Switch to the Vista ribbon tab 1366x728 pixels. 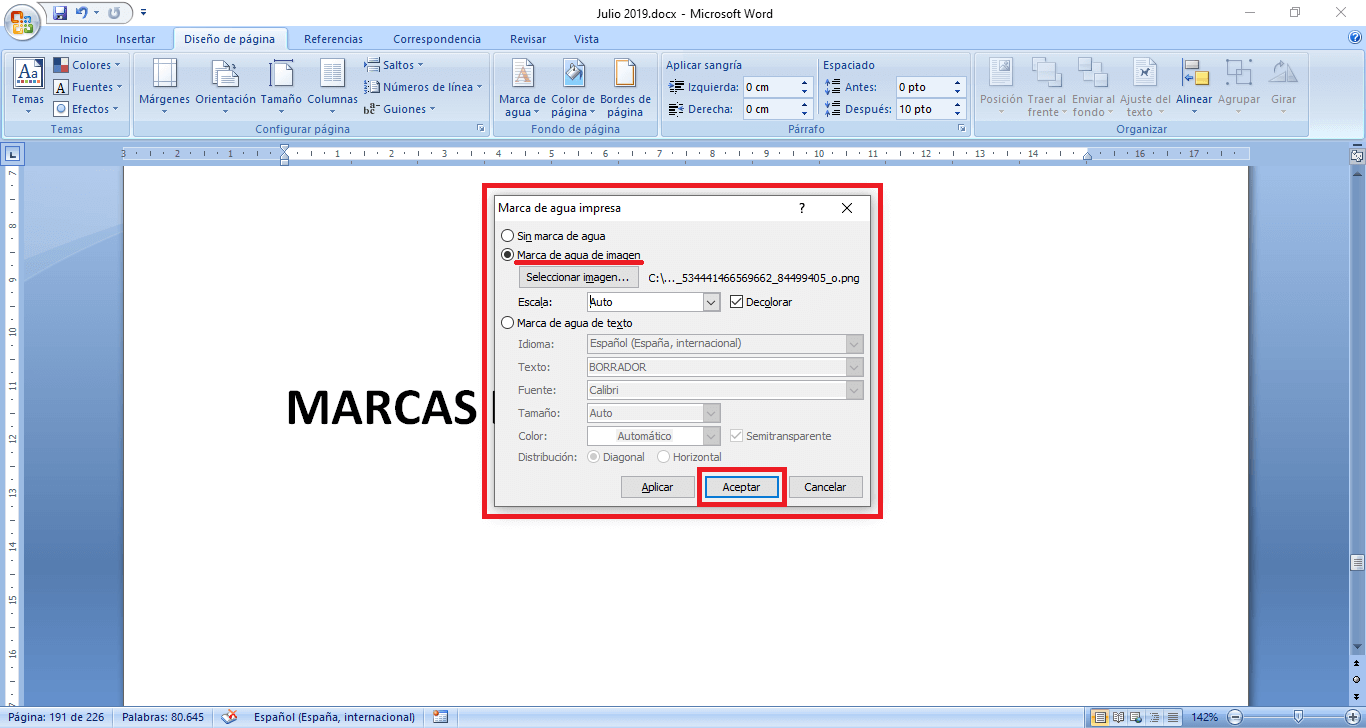click(x=587, y=39)
